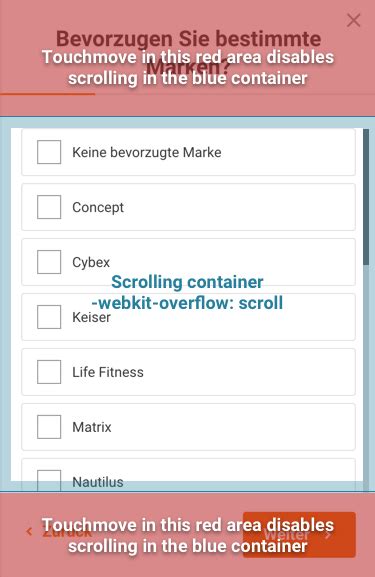Check the Keine bevorzugte Marke checkbox
Image resolution: width=375 pixels, height=577 pixels.
click(49, 152)
